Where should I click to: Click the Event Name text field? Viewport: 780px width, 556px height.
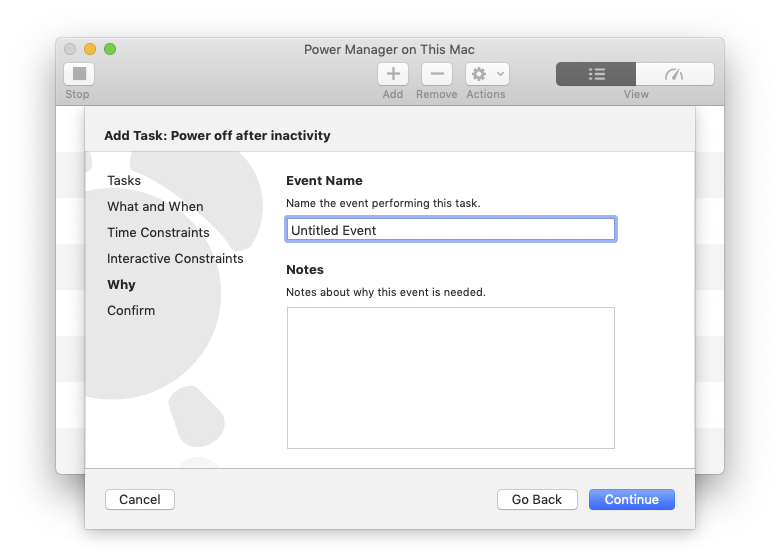pos(450,230)
